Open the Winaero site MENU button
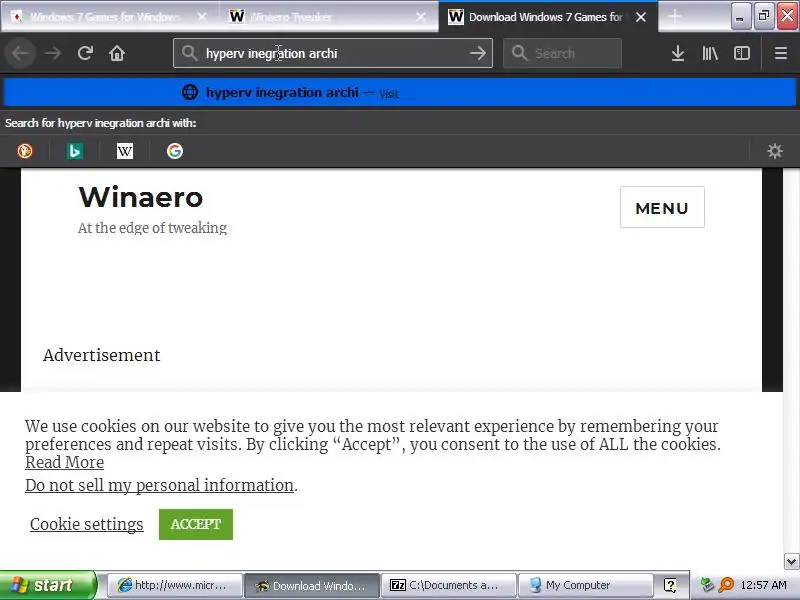Viewport: 800px width, 600px height. tap(662, 207)
